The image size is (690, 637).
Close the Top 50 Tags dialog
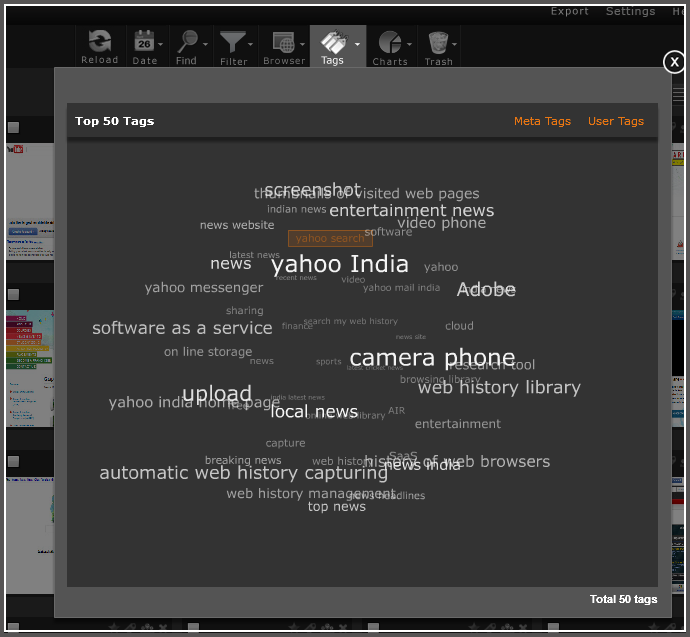point(674,62)
